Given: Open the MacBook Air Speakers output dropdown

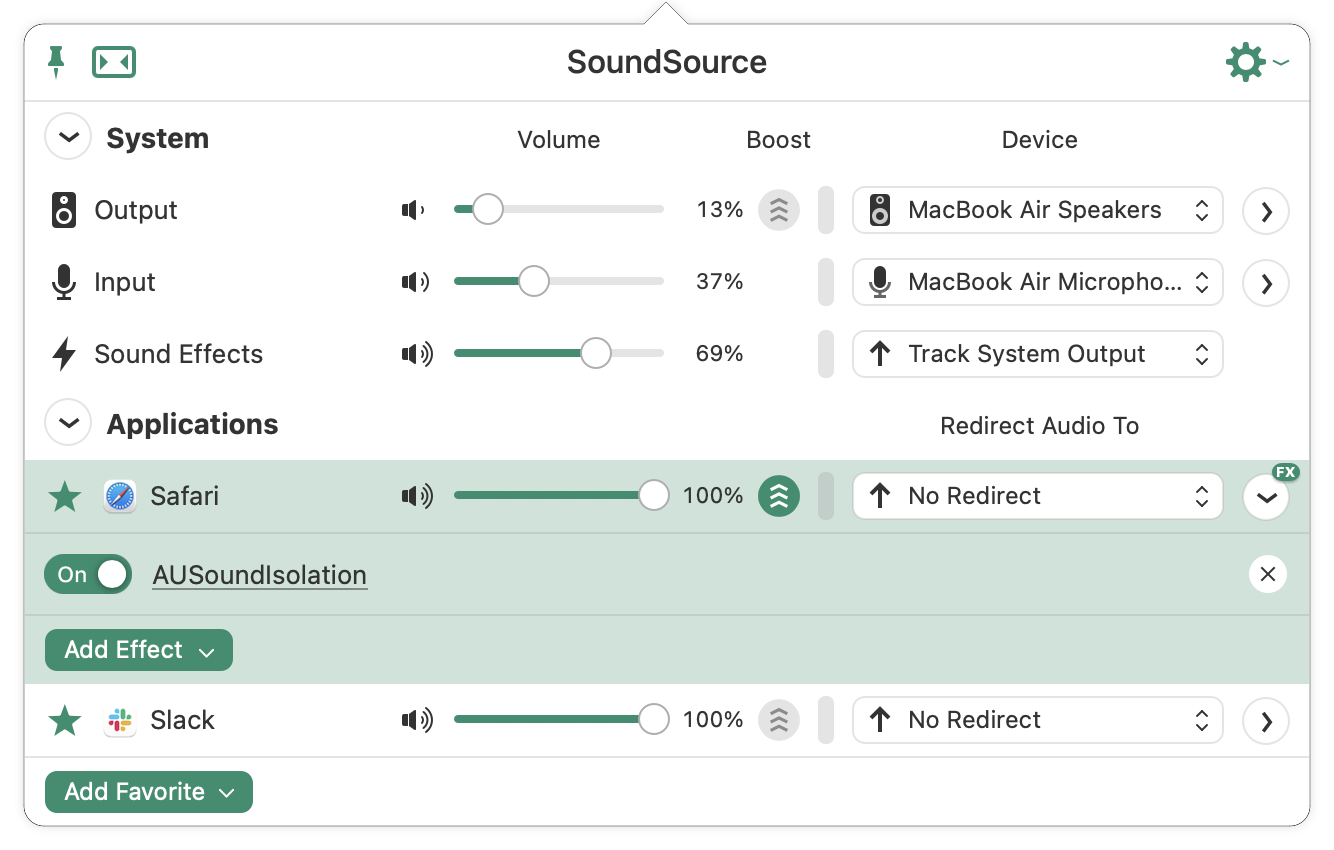Looking at the screenshot, I should click(x=1038, y=210).
